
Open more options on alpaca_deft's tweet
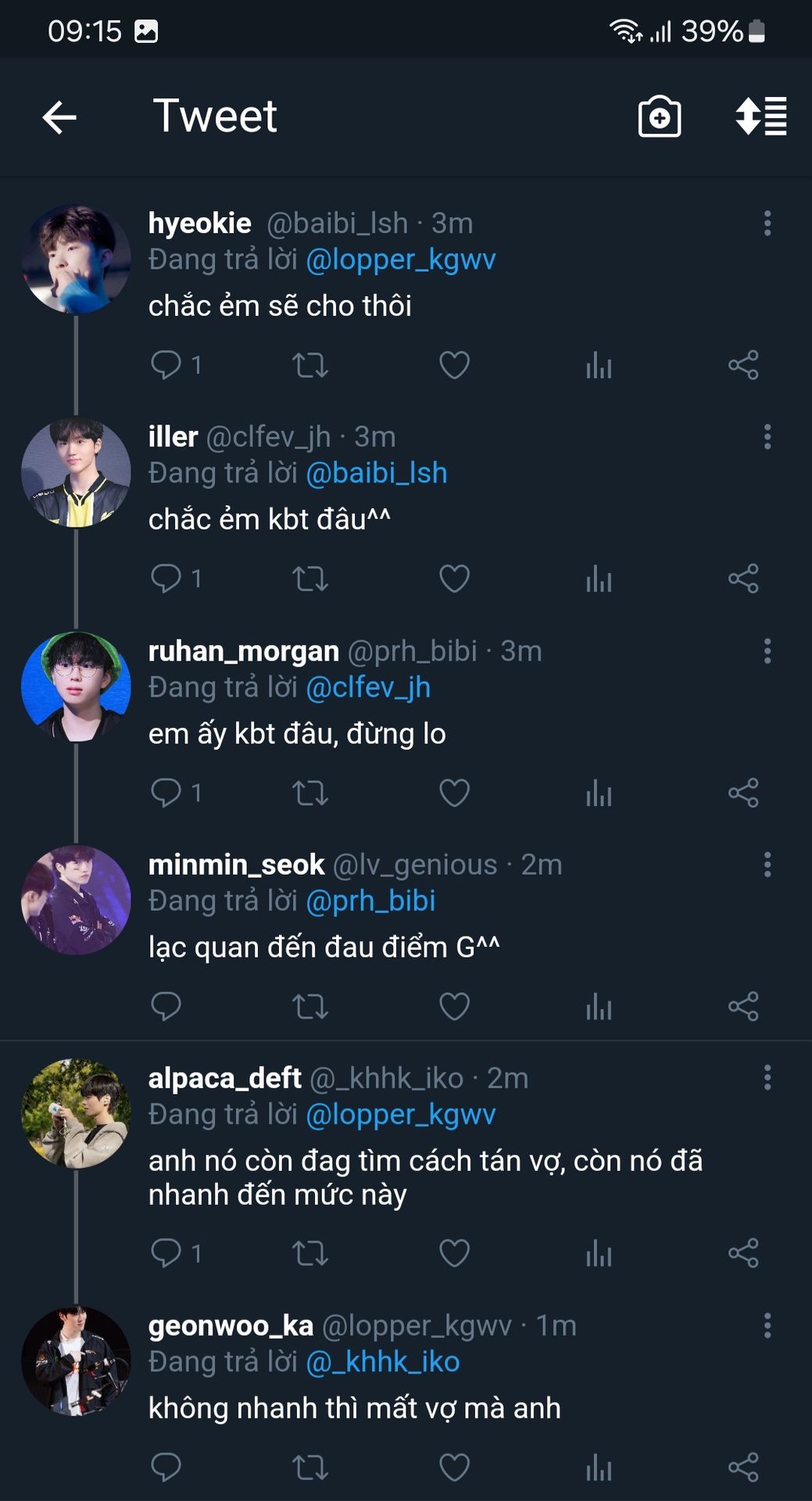pos(767,1078)
